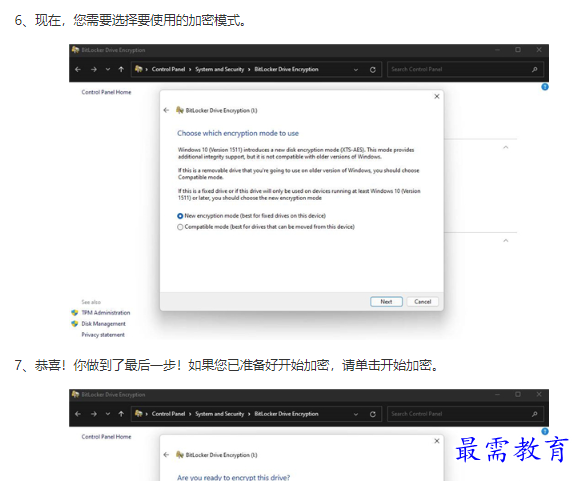Click Up arrow in second window's navigation bar
The width and height of the screenshot is (577, 481).
click(121, 414)
